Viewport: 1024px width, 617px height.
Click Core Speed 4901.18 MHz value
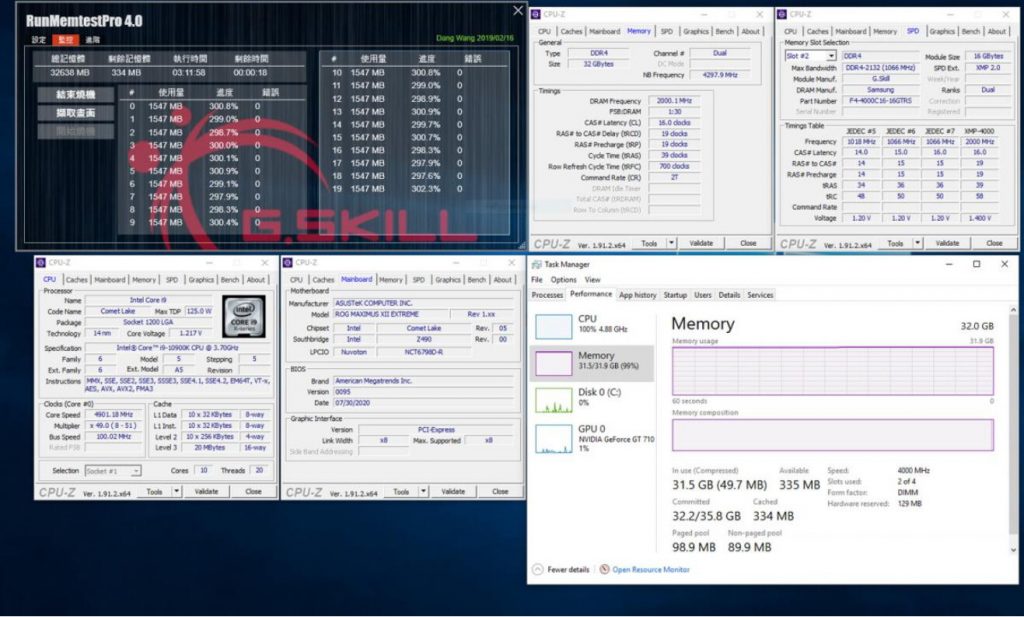113,415
